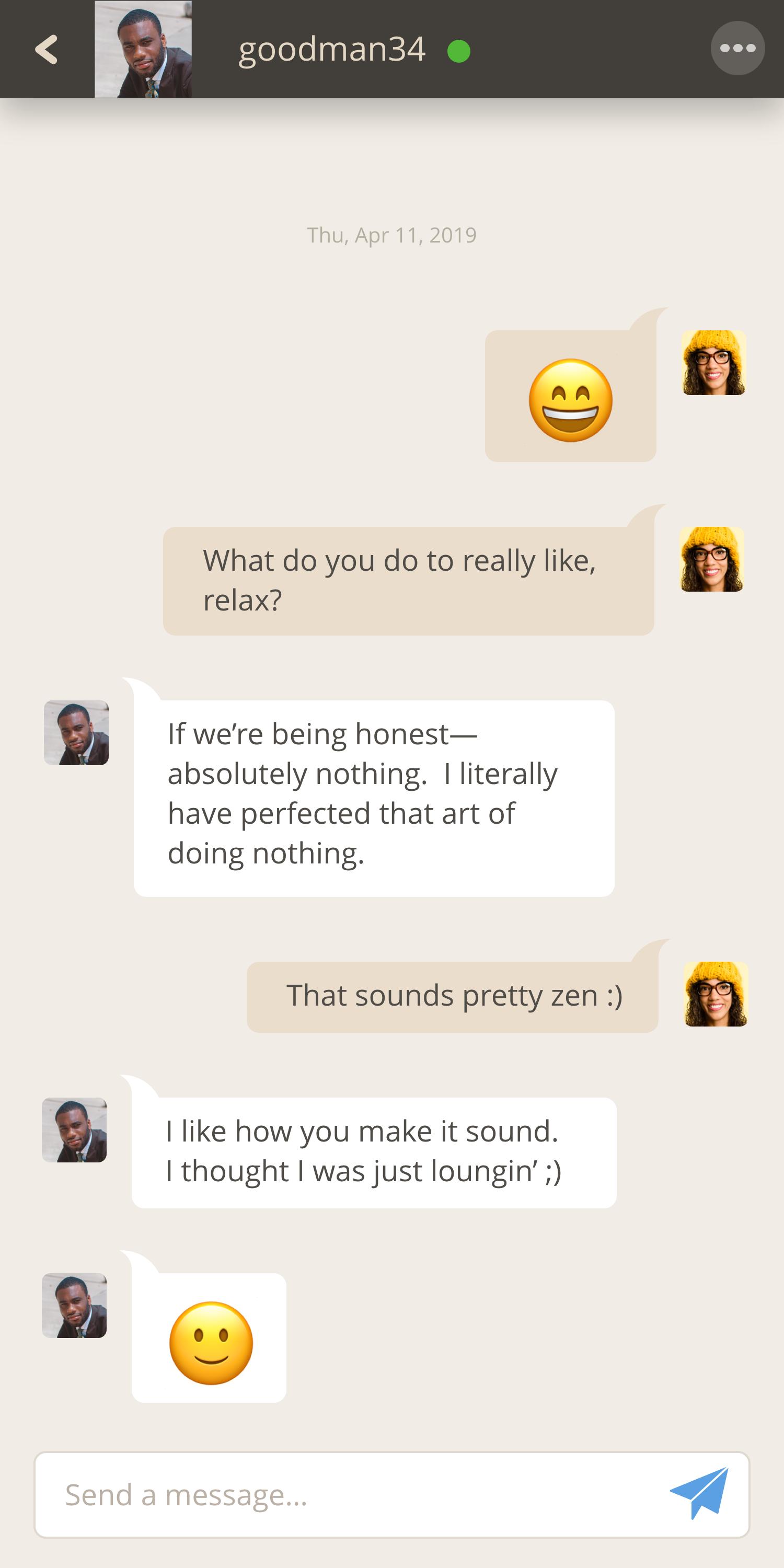The image size is (784, 1568).
Task: Tap the back arrow in header
Action: 47,49
